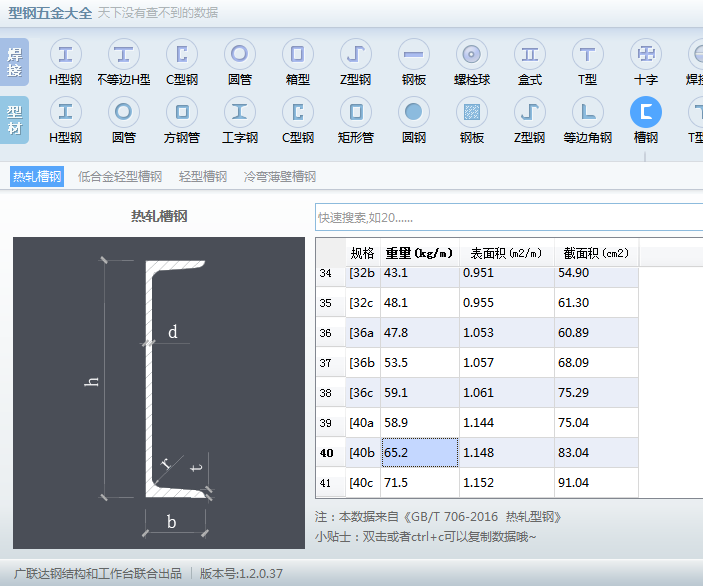Select the 十字 section icon
Screen dimensions: 703x586
pyautogui.click(x=646, y=54)
